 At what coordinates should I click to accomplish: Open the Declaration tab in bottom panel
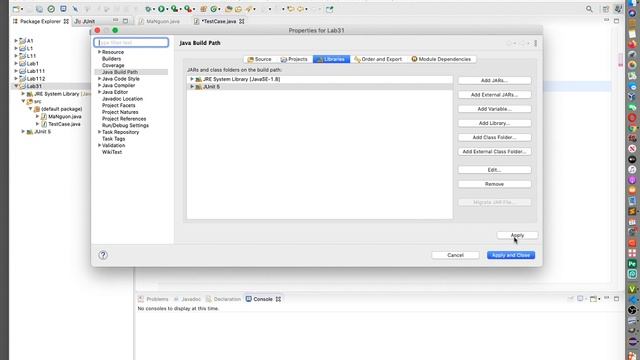coord(224,299)
